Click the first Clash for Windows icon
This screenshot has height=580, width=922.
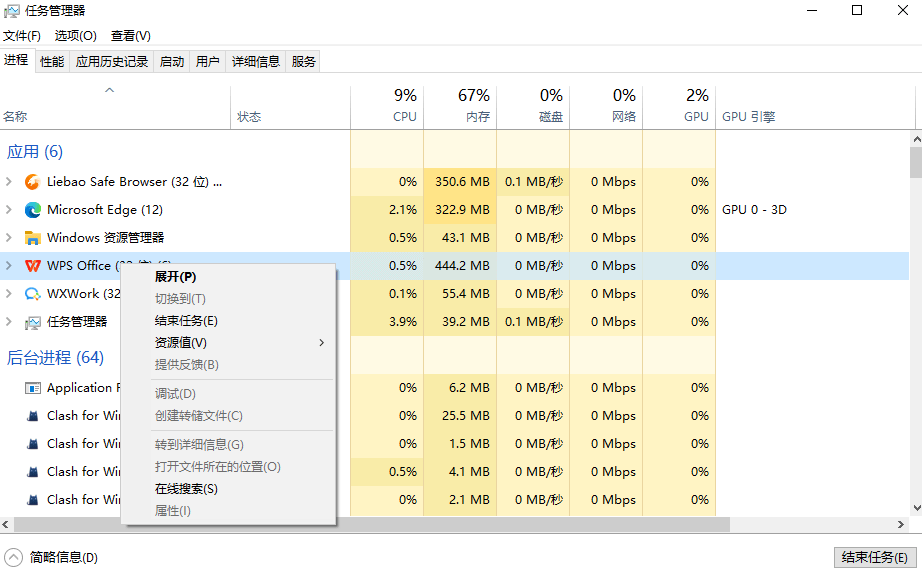coord(32,416)
